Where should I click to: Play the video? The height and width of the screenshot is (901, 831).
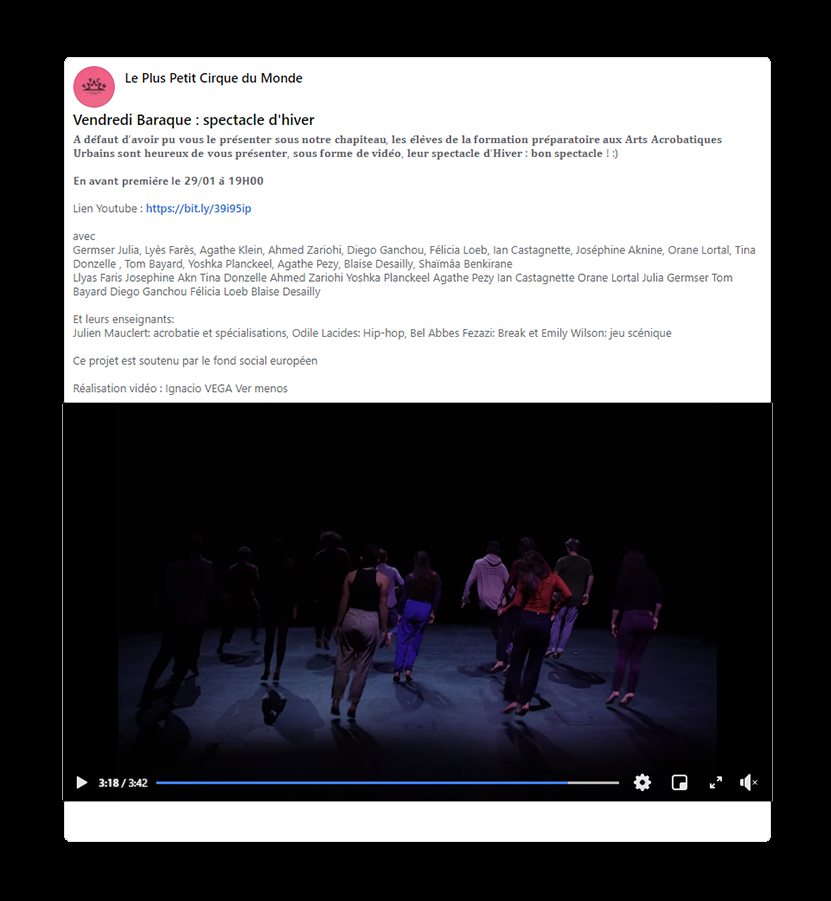pos(82,783)
